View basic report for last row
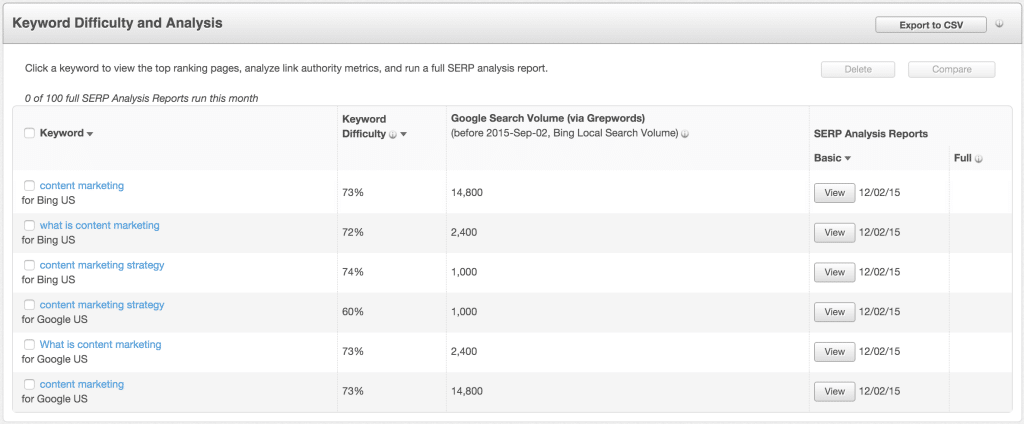The height and width of the screenshot is (424, 1024). tap(835, 391)
